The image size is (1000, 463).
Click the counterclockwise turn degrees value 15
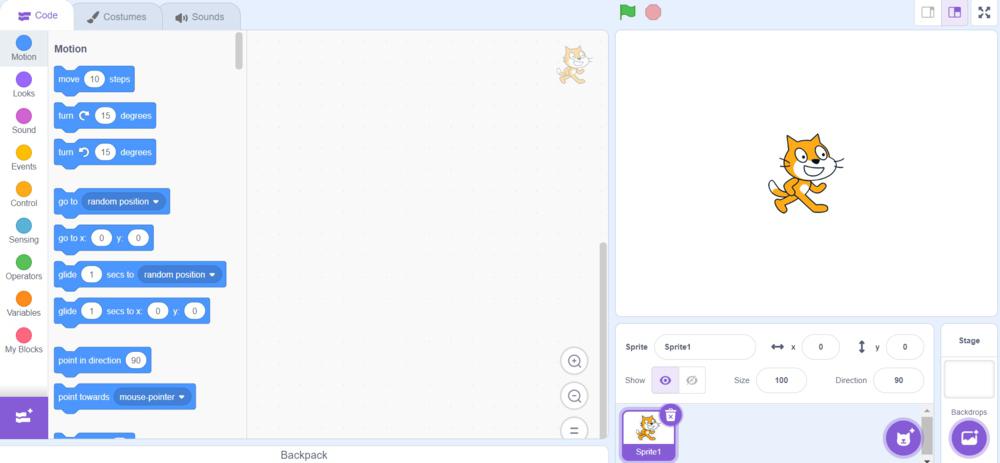click(x=105, y=152)
